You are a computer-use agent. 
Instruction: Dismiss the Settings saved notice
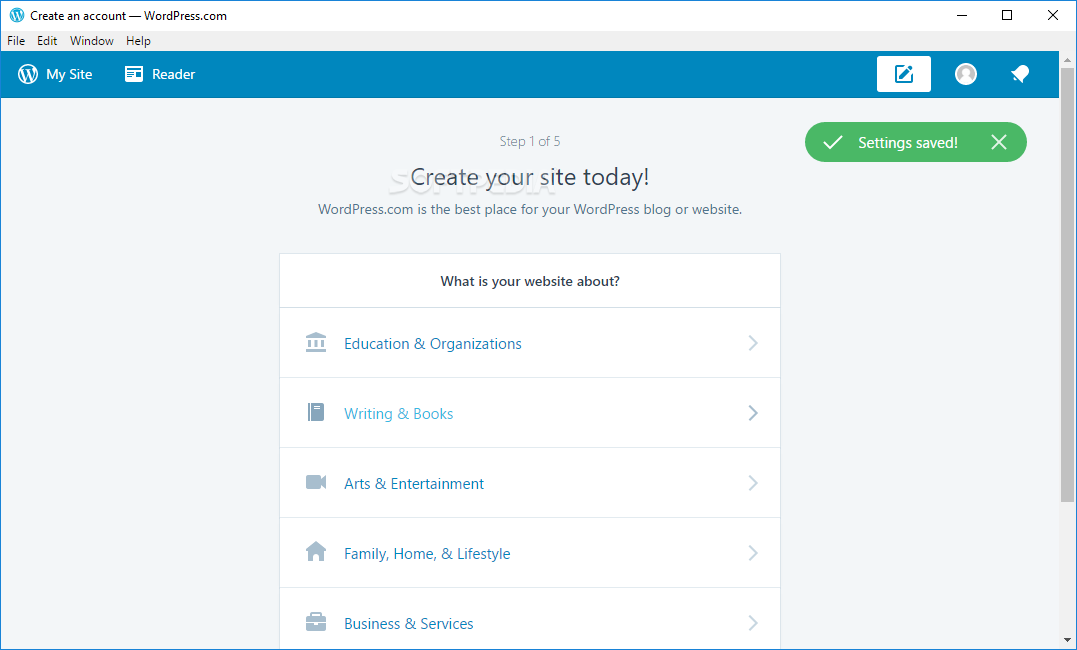click(x=999, y=142)
